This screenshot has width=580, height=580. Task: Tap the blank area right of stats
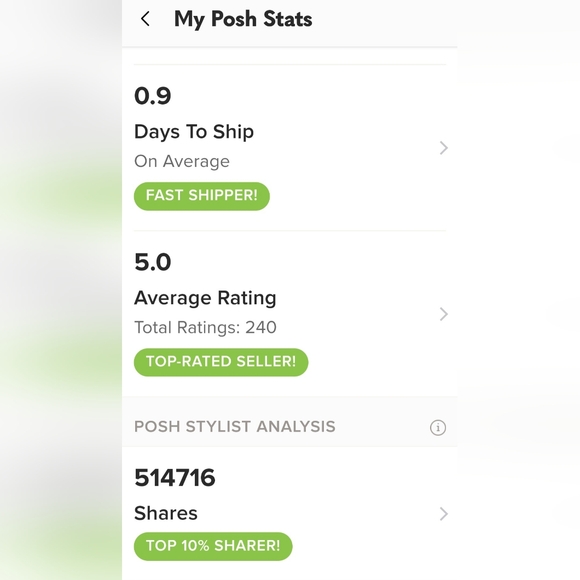pyautogui.click(x=519, y=290)
